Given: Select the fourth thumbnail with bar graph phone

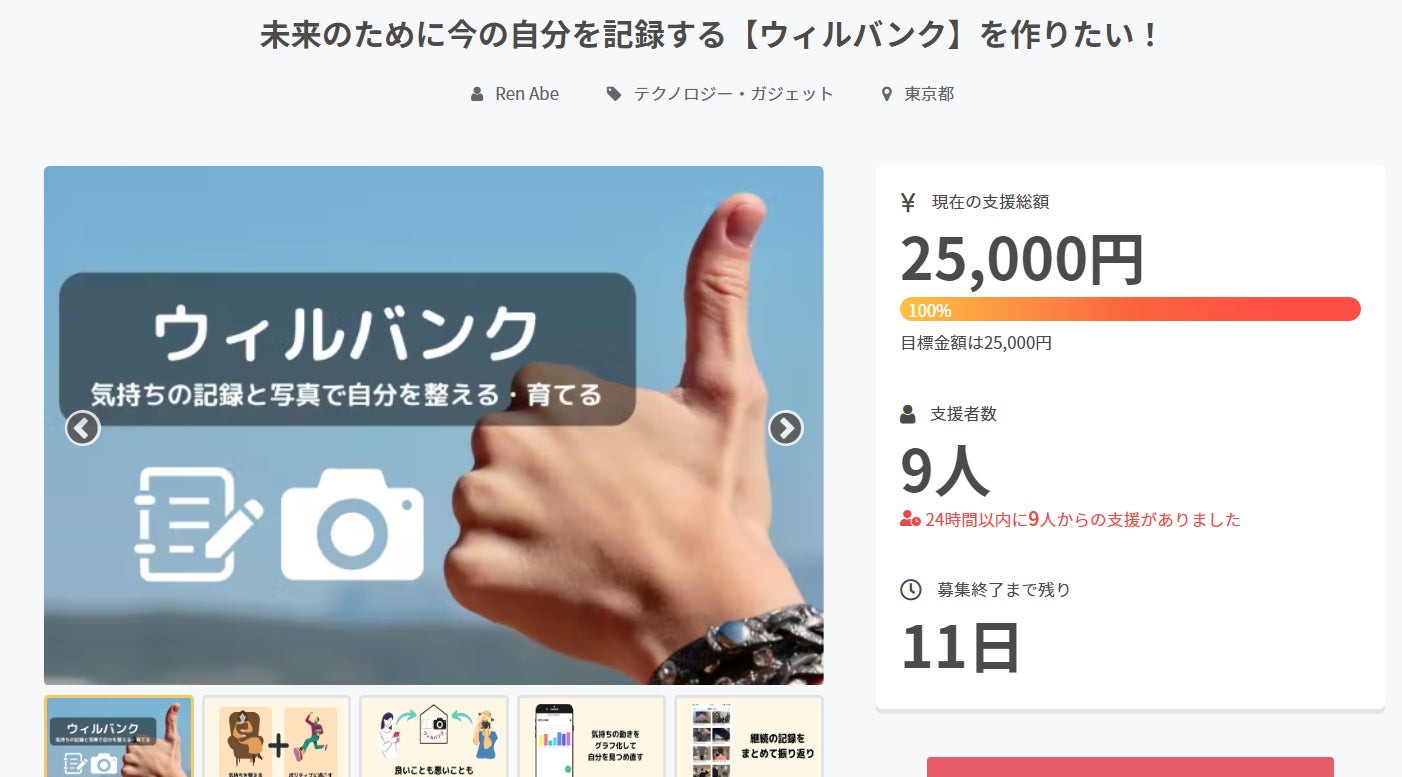Looking at the screenshot, I should tap(591, 737).
